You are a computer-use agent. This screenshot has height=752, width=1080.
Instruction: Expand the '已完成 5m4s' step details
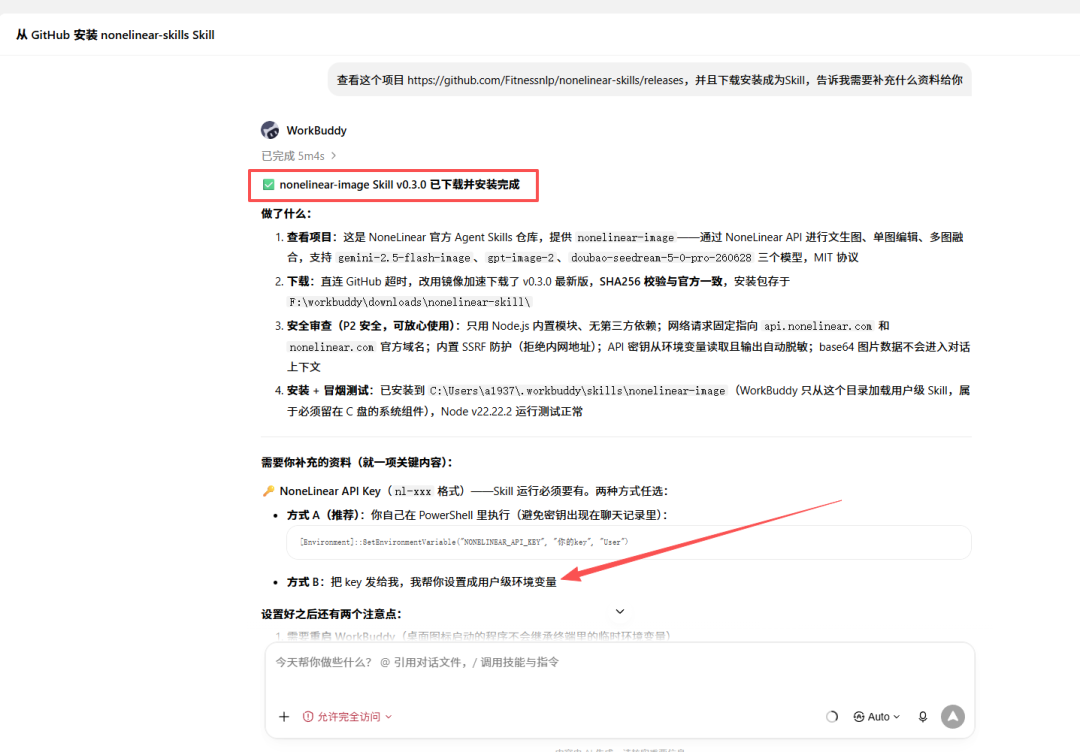[299, 156]
